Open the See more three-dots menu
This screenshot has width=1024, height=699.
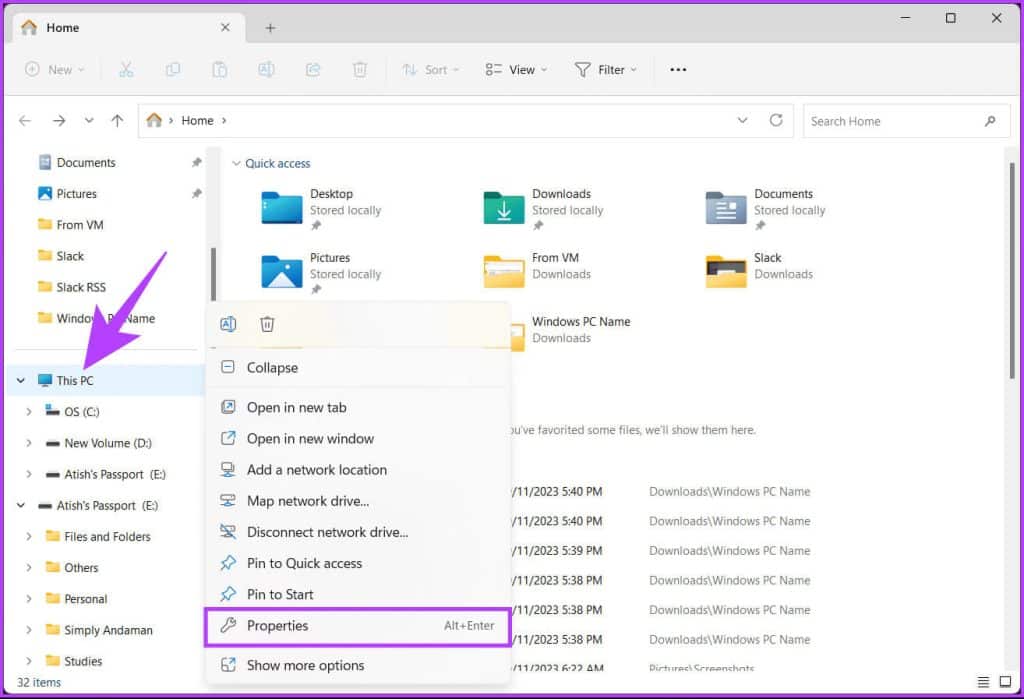coord(678,70)
